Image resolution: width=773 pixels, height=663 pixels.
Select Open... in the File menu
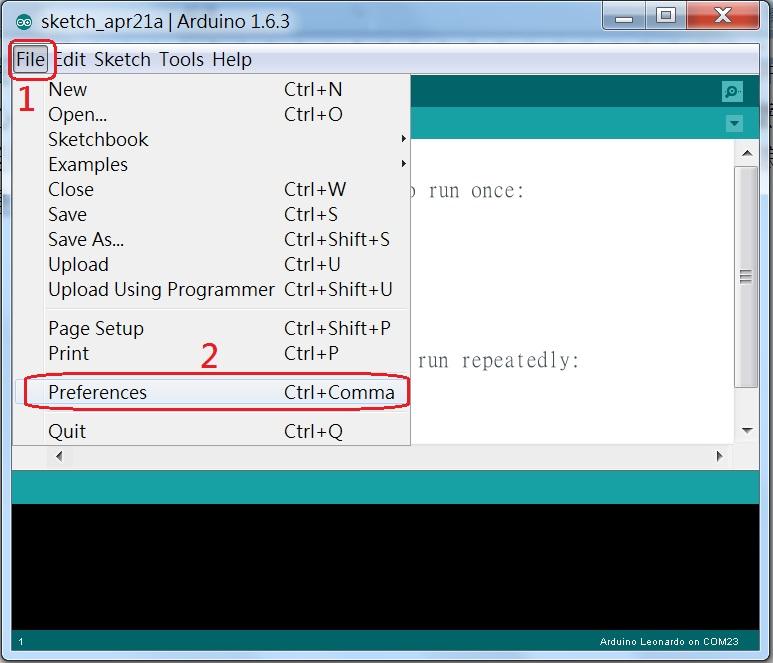tap(212, 115)
